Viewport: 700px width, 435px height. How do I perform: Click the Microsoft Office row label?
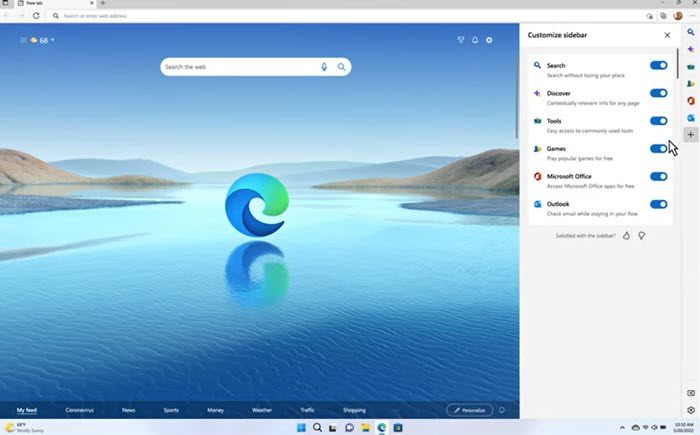pyautogui.click(x=569, y=176)
